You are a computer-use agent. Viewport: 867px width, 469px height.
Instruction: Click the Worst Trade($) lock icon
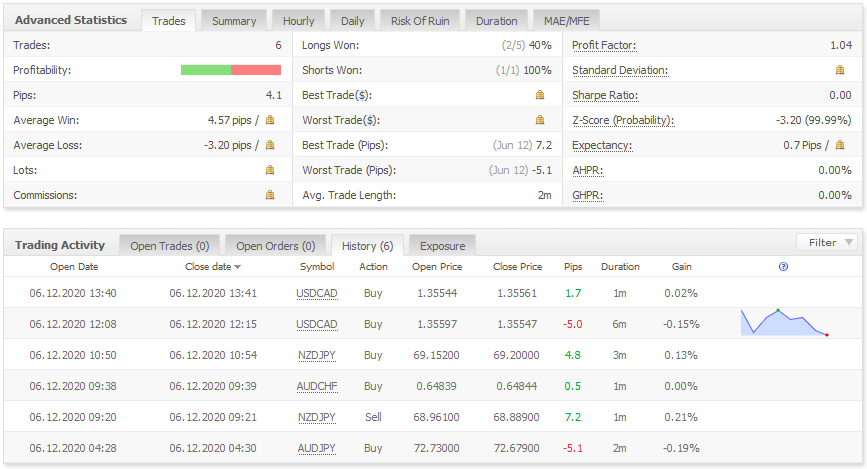(540, 120)
